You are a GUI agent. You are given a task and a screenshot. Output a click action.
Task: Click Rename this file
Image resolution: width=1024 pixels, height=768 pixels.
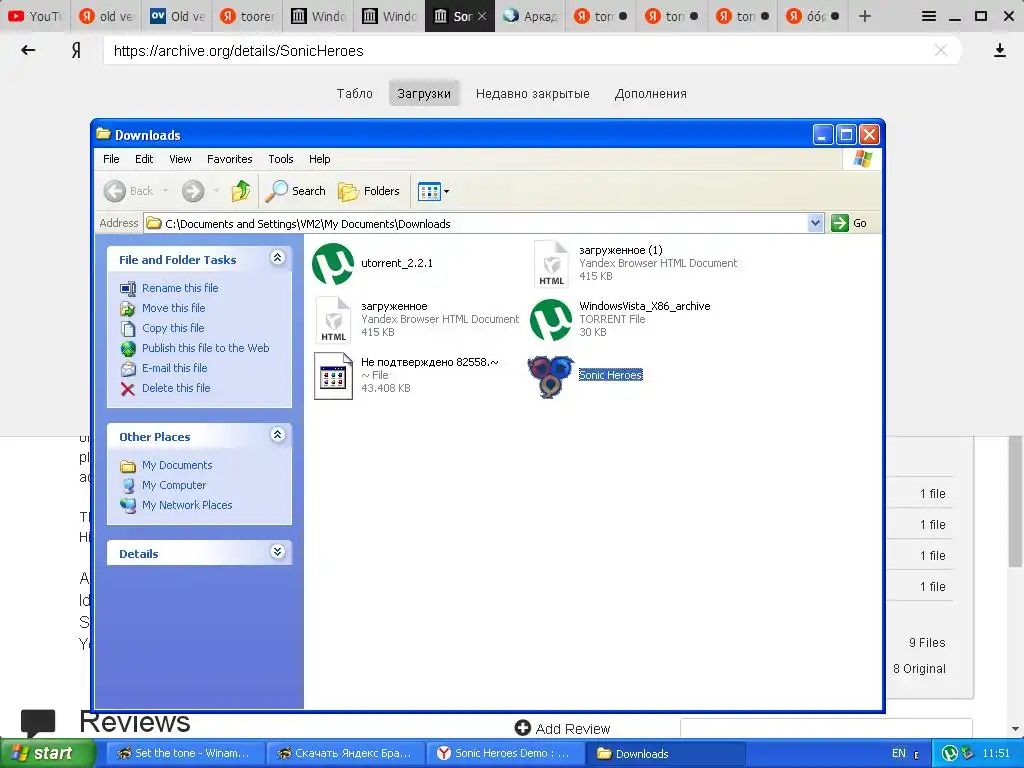click(x=180, y=288)
